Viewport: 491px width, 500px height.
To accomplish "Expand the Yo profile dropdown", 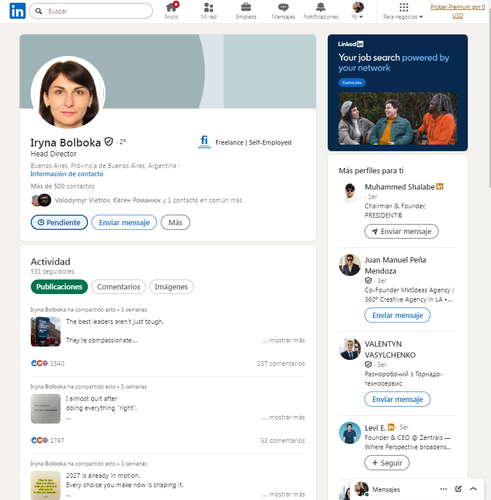I will point(358,11).
